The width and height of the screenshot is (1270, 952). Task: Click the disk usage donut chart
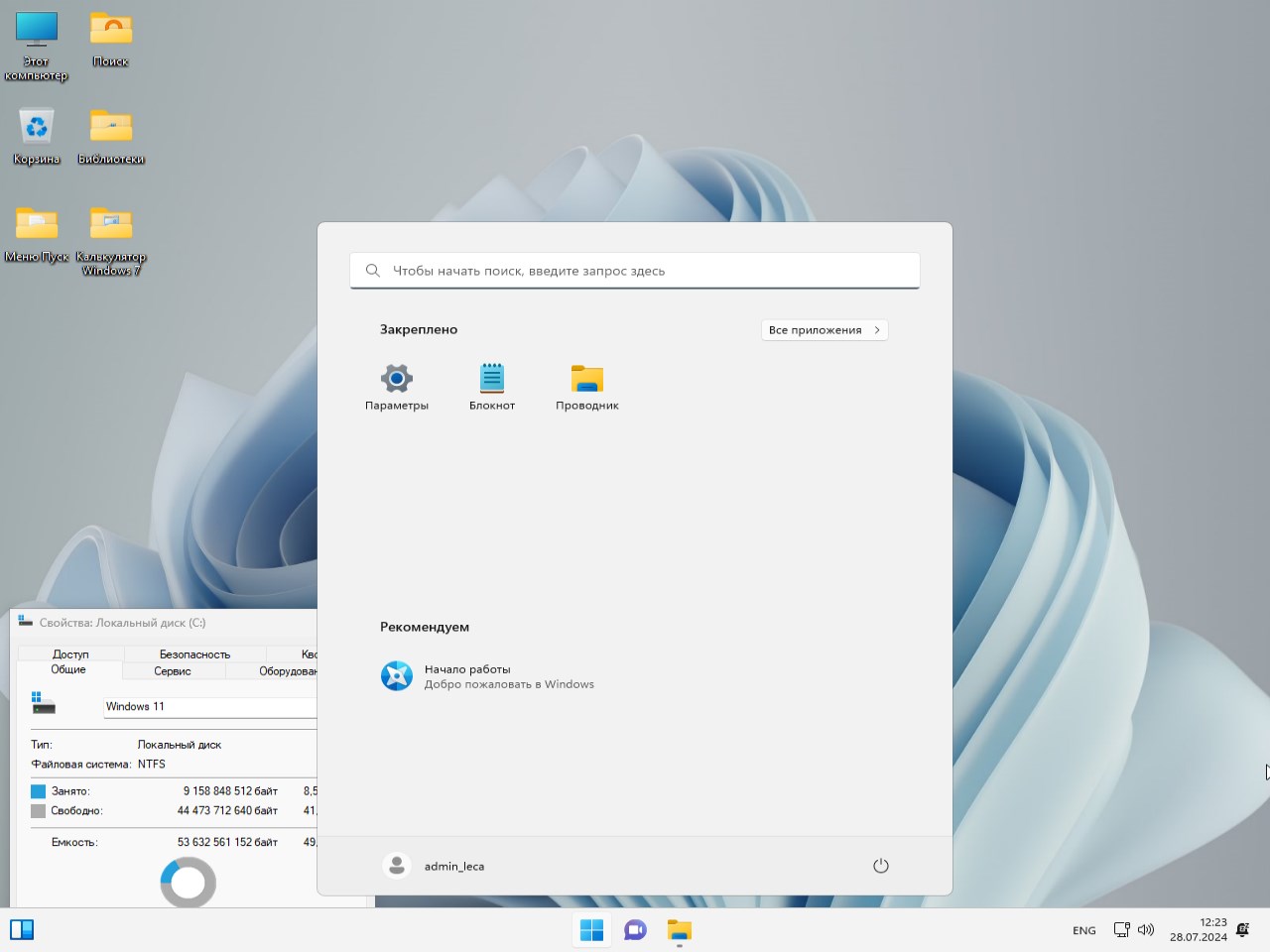[189, 883]
